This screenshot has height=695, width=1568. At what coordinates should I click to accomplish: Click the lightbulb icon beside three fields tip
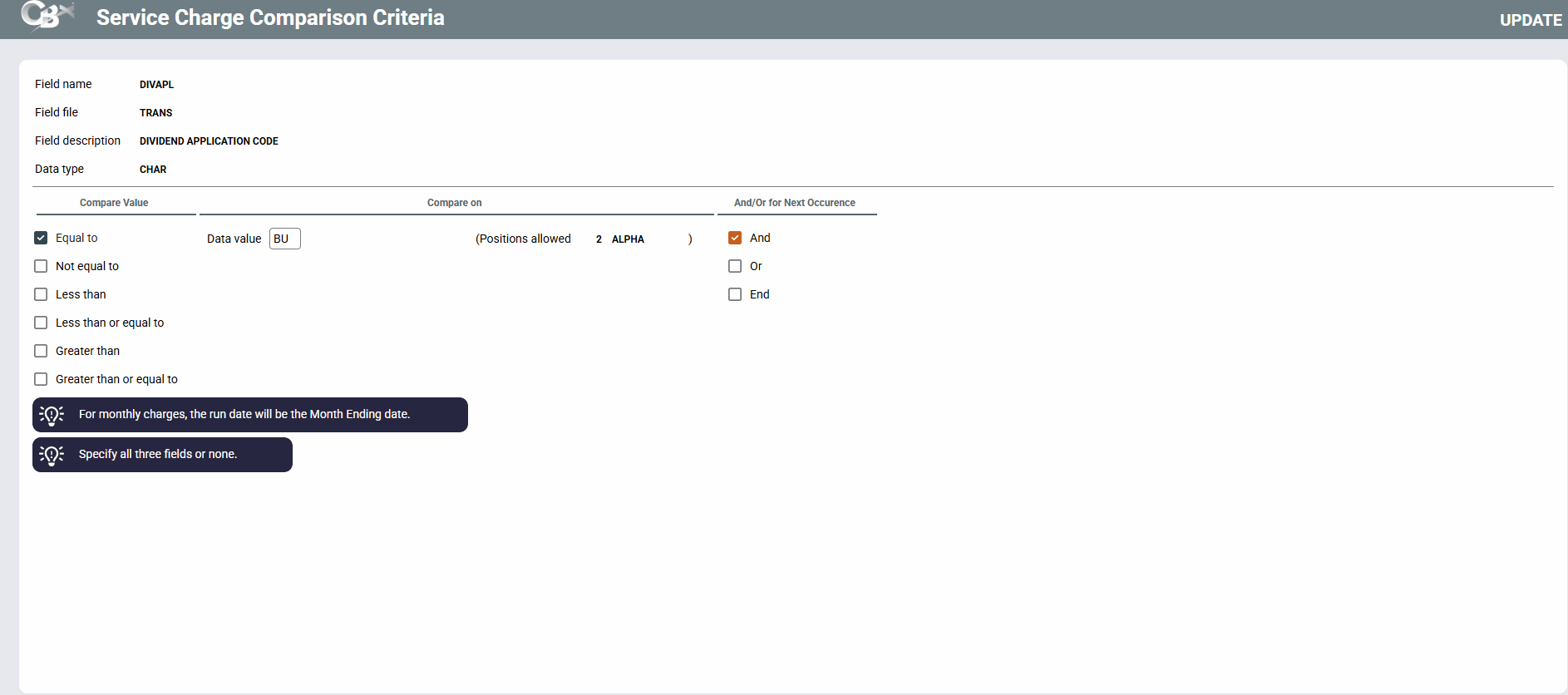pos(52,455)
